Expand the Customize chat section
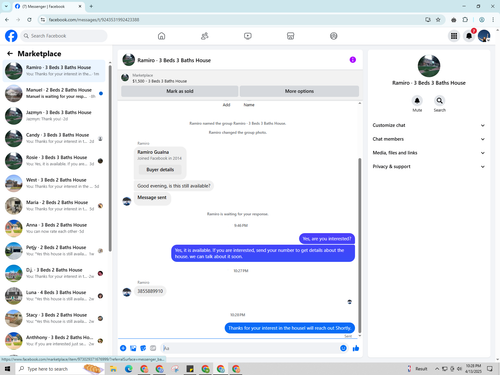 (428, 125)
